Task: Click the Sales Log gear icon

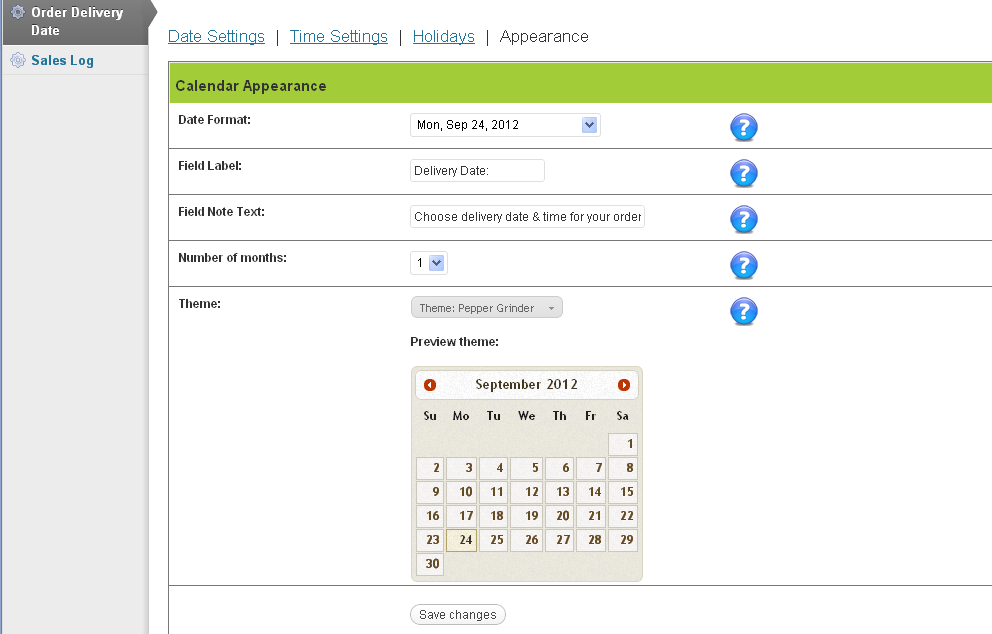Action: (x=17, y=60)
